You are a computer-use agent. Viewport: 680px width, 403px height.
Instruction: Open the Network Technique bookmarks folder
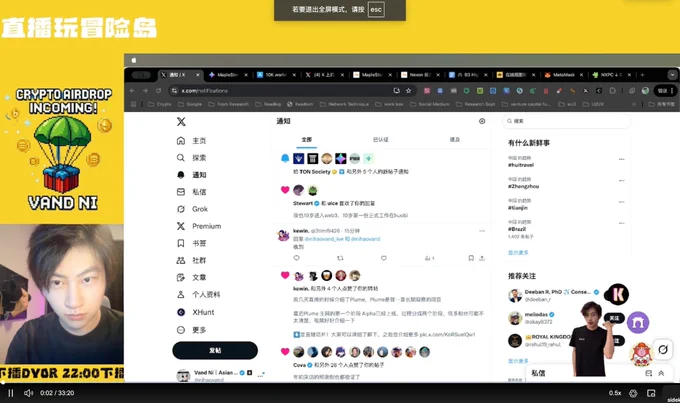pos(344,104)
